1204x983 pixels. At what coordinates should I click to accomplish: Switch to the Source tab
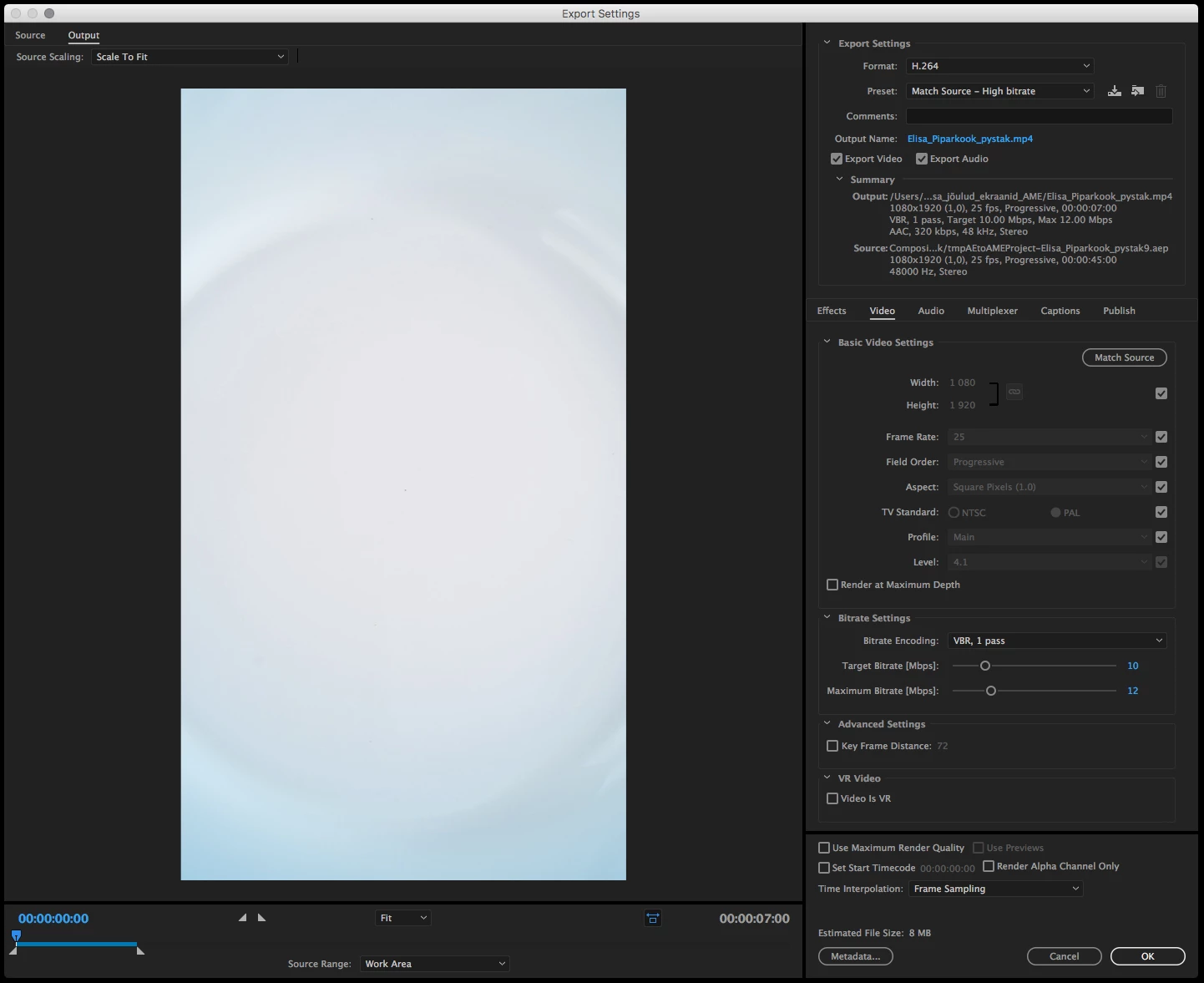(x=30, y=35)
